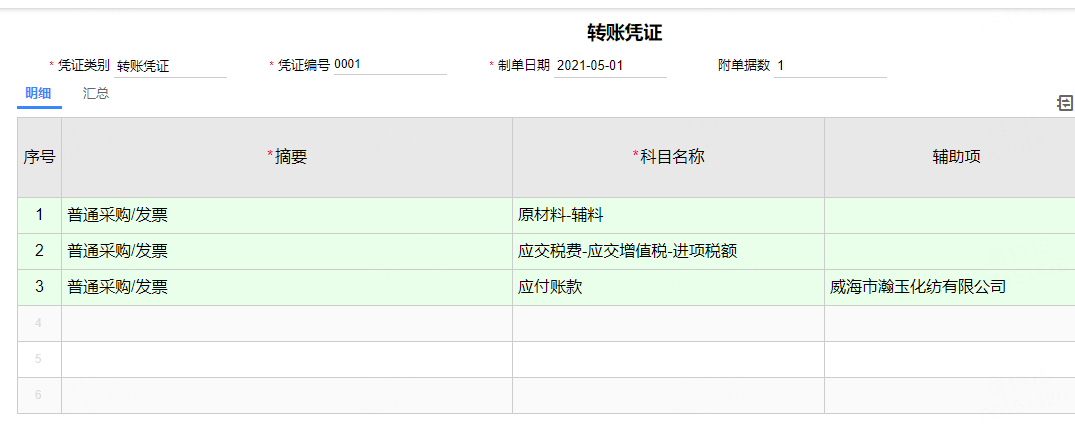Image resolution: width=1075 pixels, height=427 pixels.
Task: Click the 摘要 column header
Action: tap(287, 158)
